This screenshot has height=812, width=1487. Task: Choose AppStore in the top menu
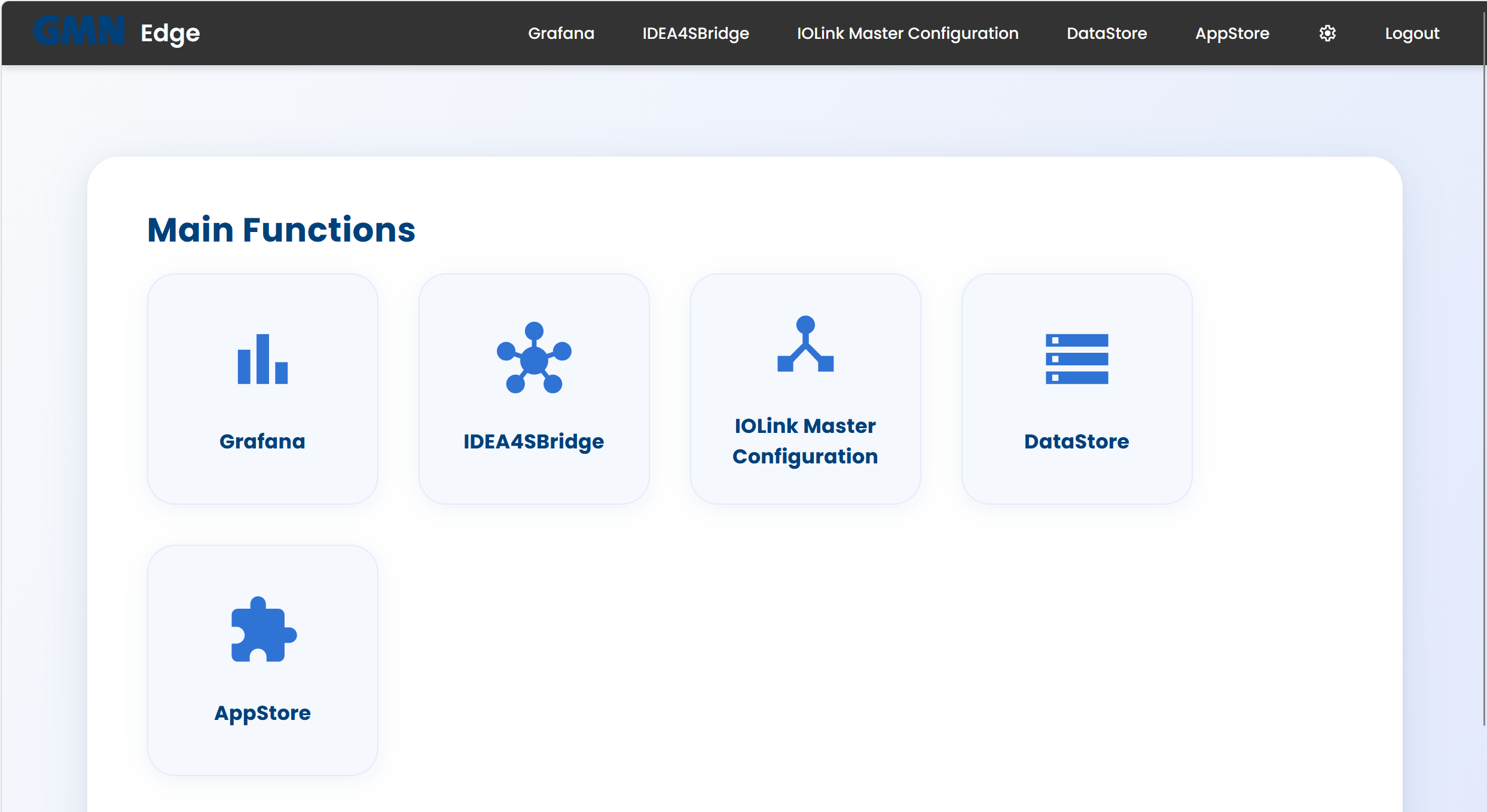(x=1232, y=33)
